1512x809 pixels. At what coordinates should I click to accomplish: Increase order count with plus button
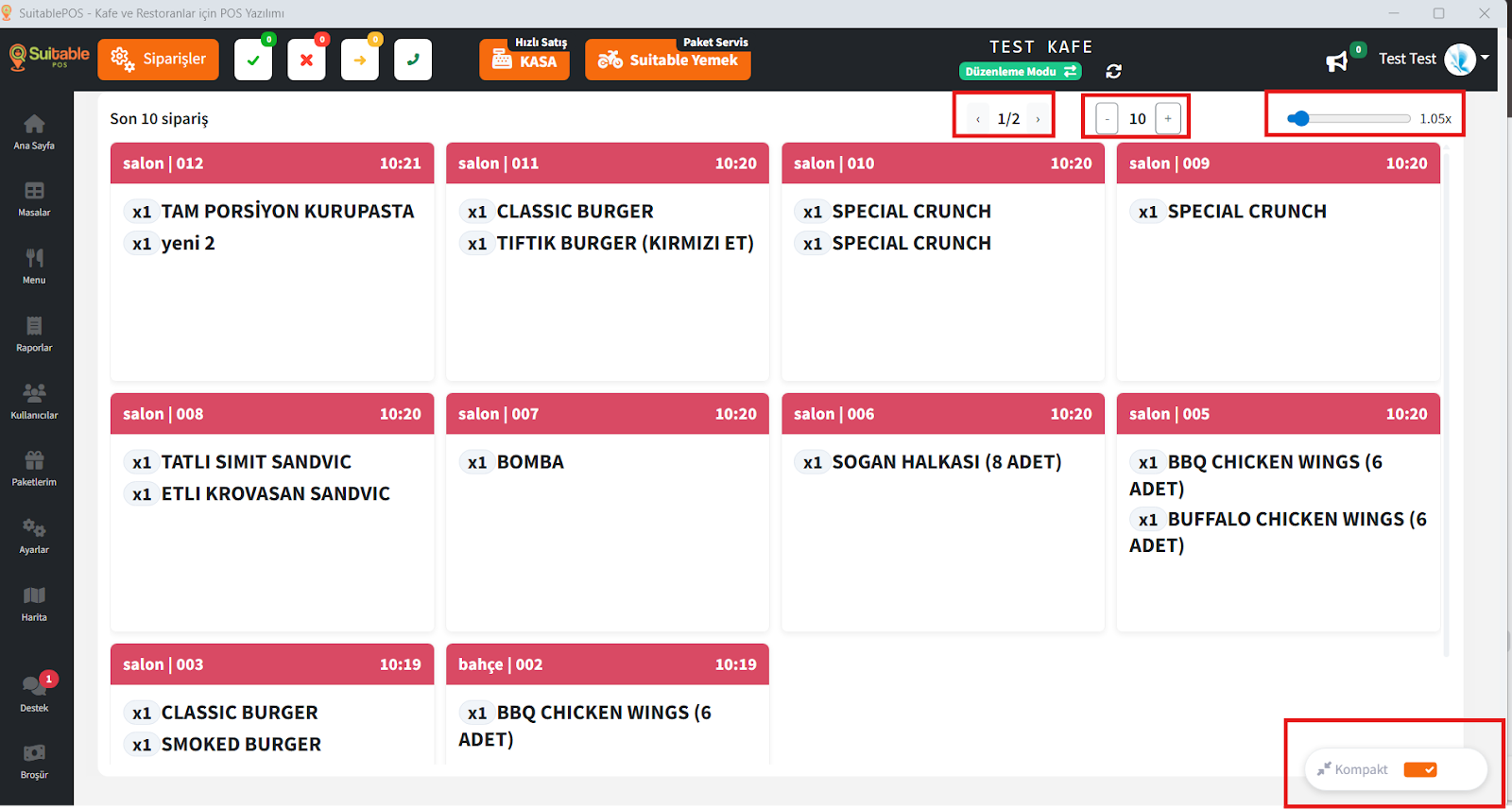[x=1168, y=118]
